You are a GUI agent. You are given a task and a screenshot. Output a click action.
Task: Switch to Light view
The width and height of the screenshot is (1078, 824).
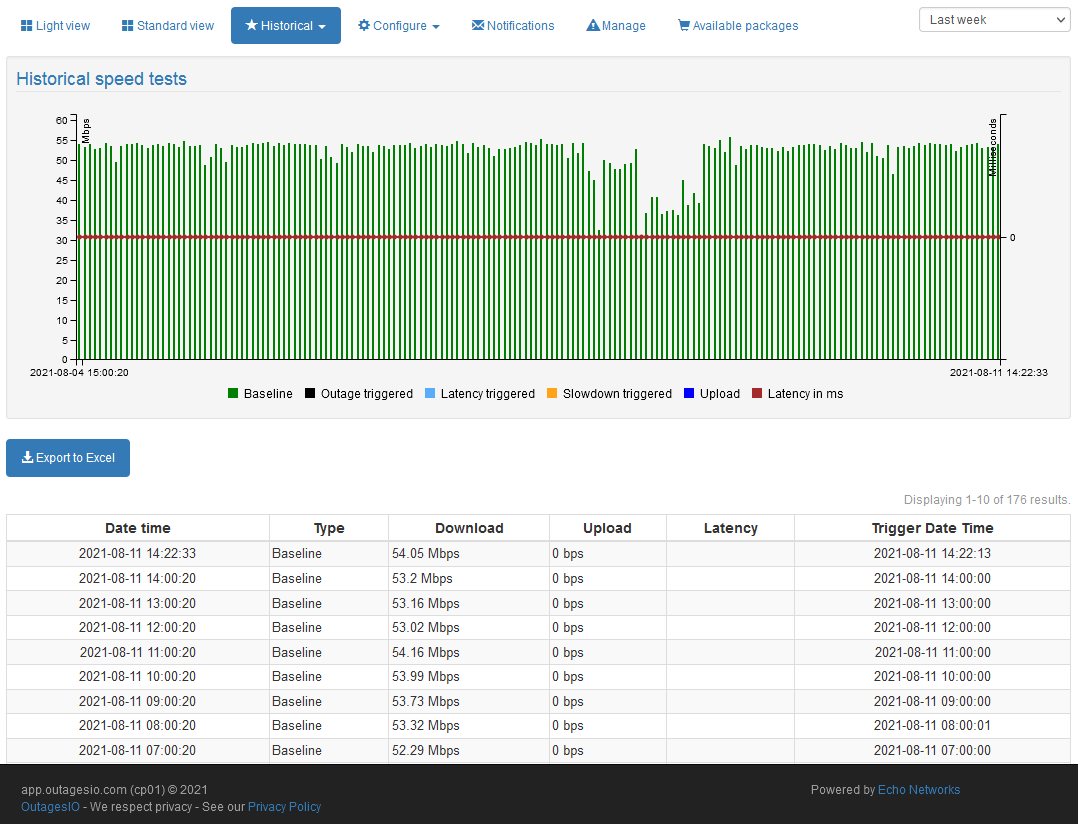[x=55, y=25]
